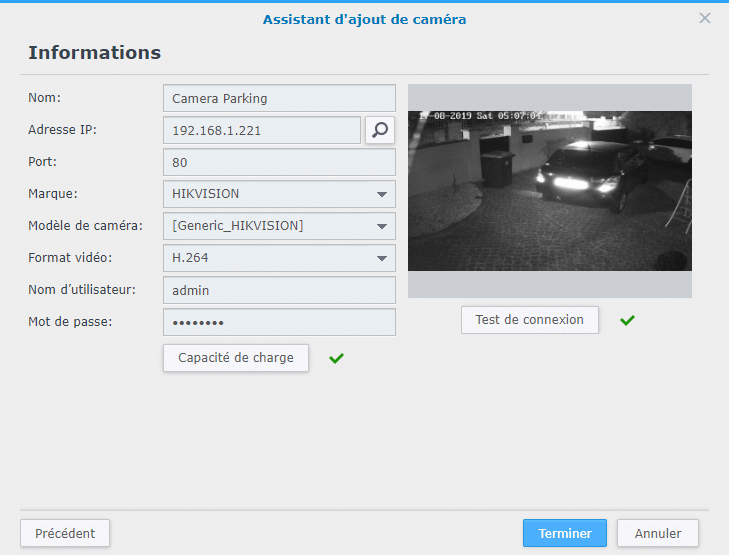
Task: Close the camera wizard with the X icon
Action: pyautogui.click(x=705, y=18)
